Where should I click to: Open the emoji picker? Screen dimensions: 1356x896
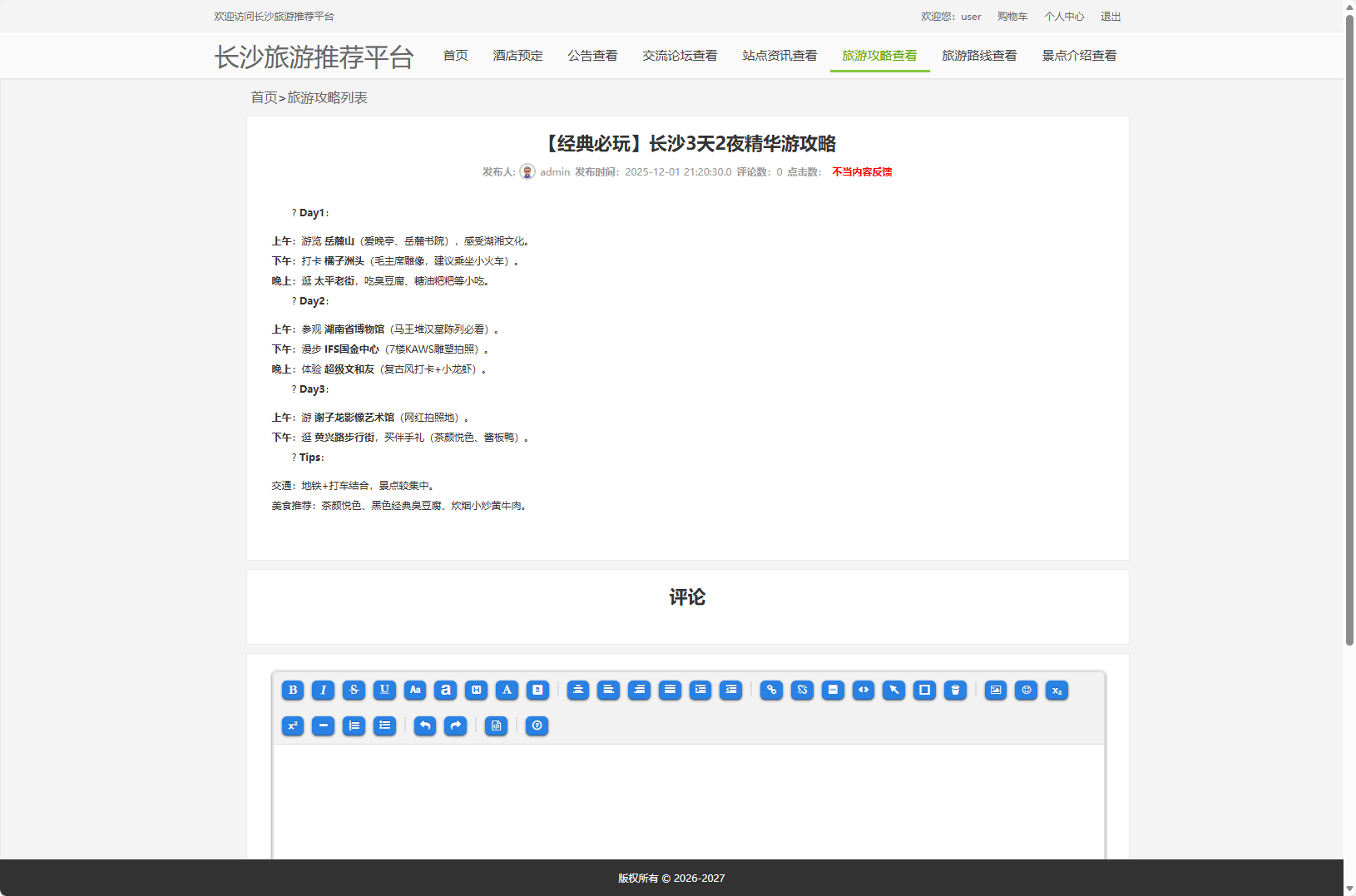tap(1025, 690)
